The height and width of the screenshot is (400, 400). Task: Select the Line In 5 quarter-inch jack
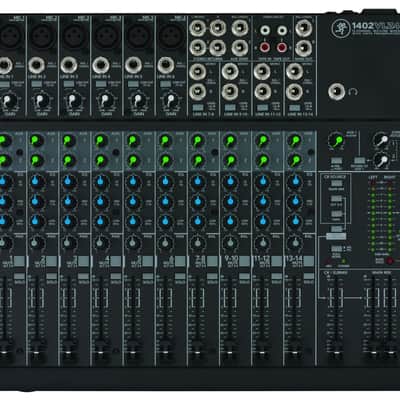point(133,65)
